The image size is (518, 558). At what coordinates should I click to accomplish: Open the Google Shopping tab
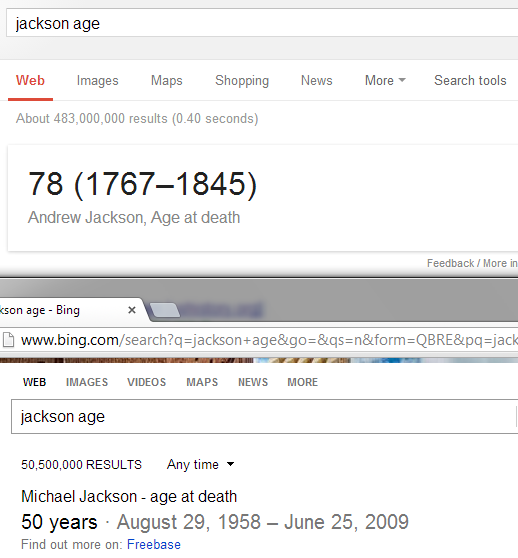pyautogui.click(x=242, y=81)
